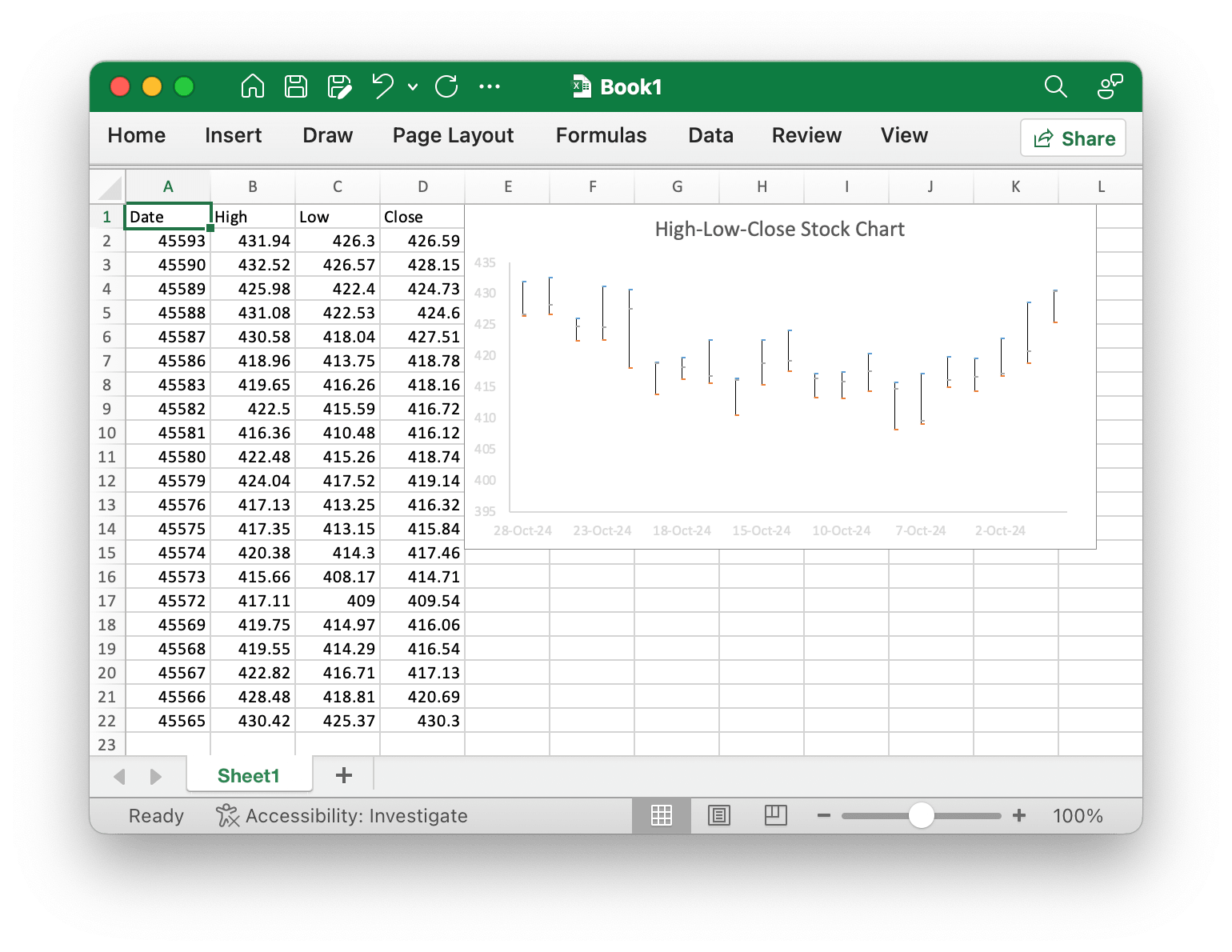Click Accessibility: Investigate status
This screenshot has height=952, width=1232.
coord(356,816)
